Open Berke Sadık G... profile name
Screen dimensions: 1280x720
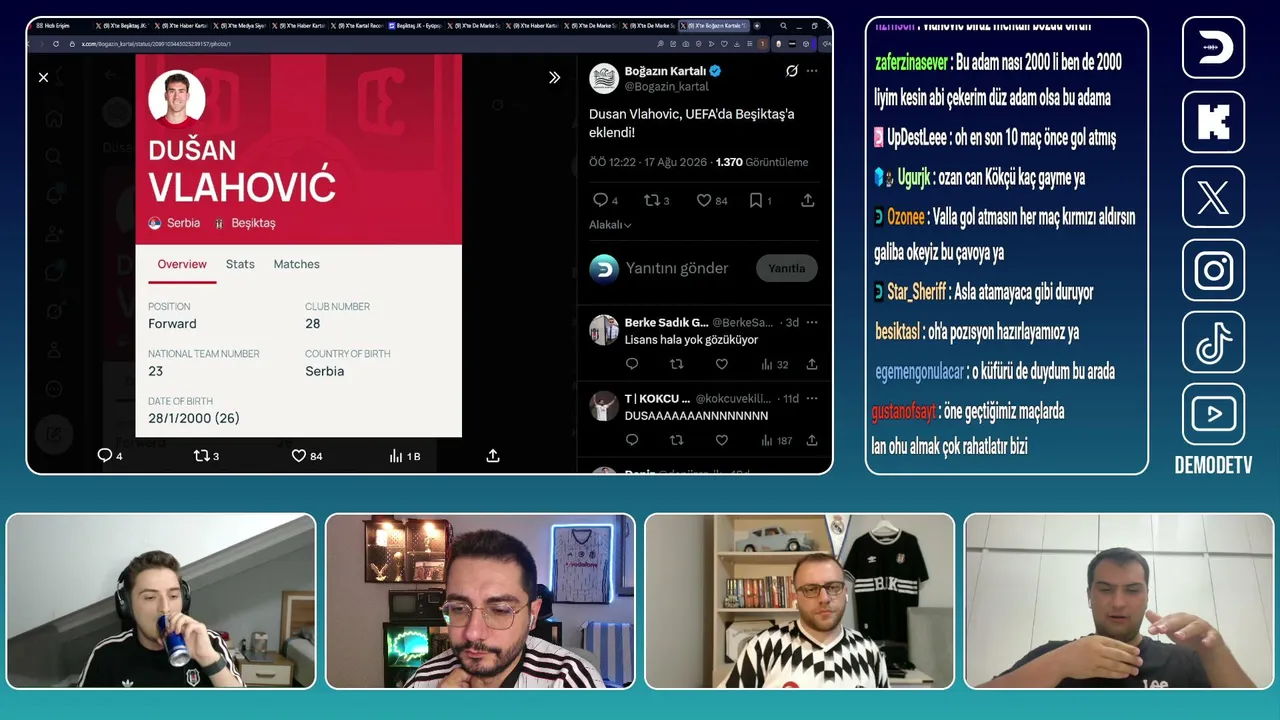666,323
